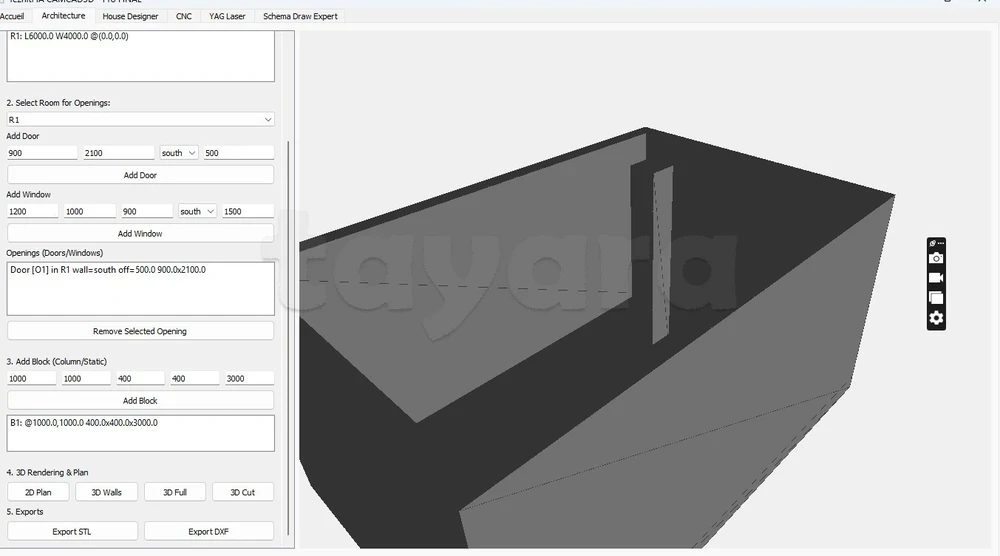Open the CNC tab
The image size is (1000, 556).
coord(183,16)
